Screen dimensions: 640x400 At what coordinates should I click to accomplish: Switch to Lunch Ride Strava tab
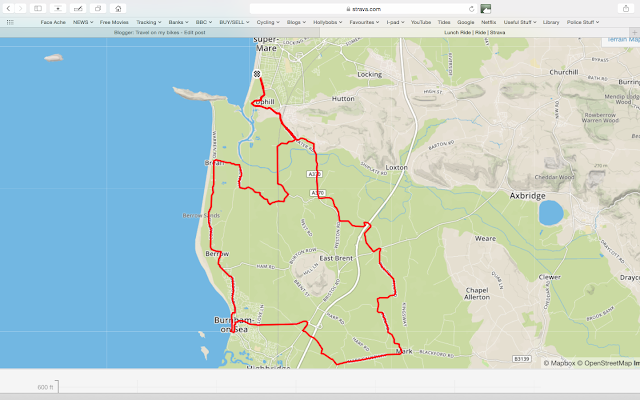[x=475, y=33]
